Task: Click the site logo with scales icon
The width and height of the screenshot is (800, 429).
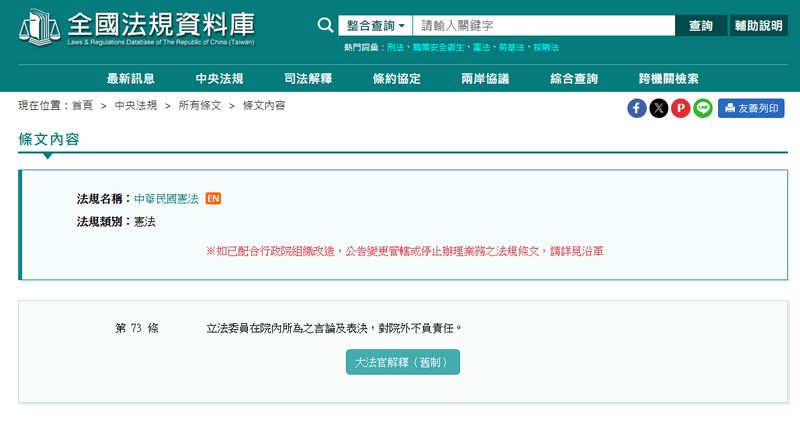Action: click(x=39, y=27)
